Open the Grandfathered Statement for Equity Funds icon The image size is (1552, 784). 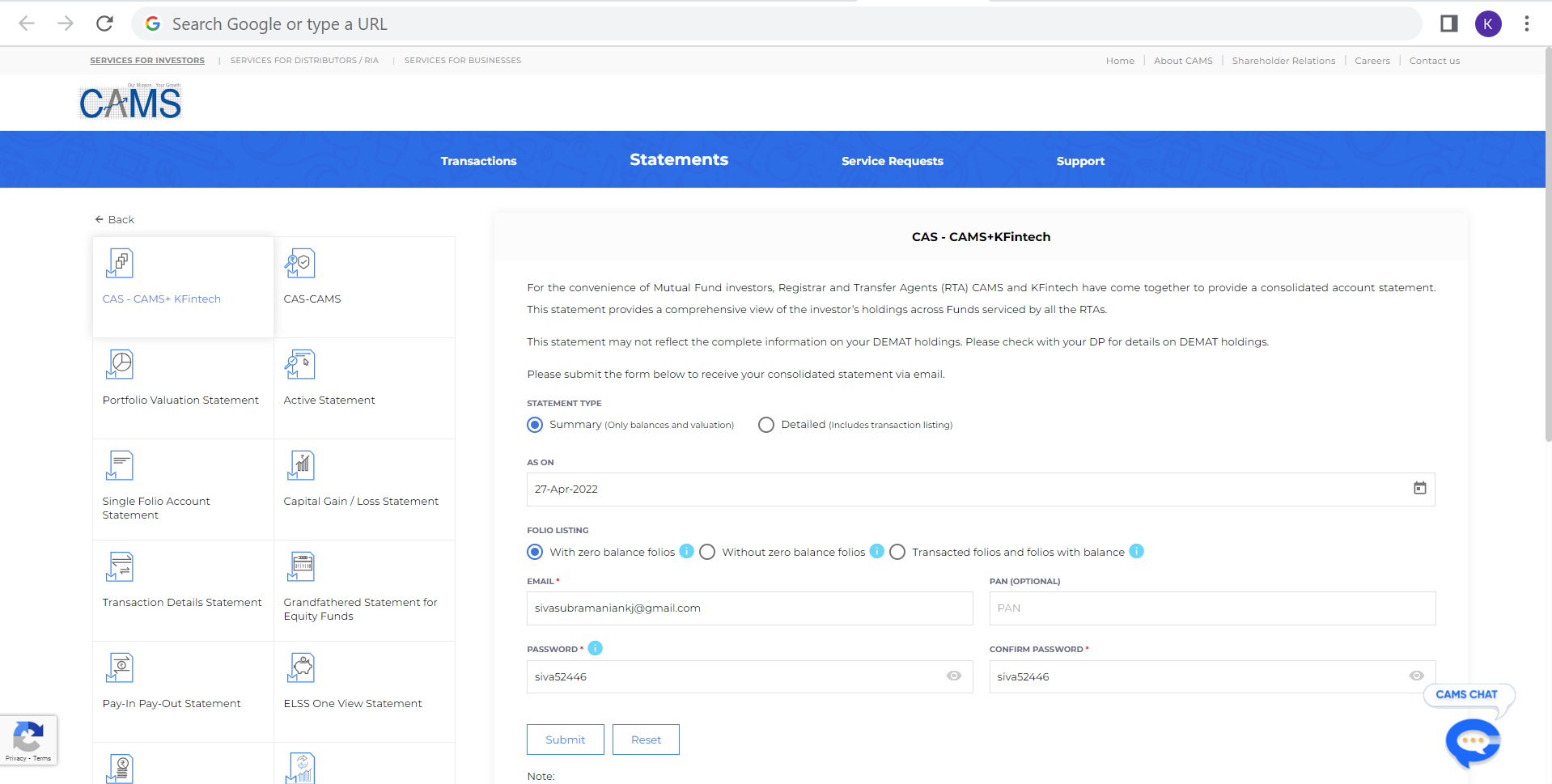301,566
